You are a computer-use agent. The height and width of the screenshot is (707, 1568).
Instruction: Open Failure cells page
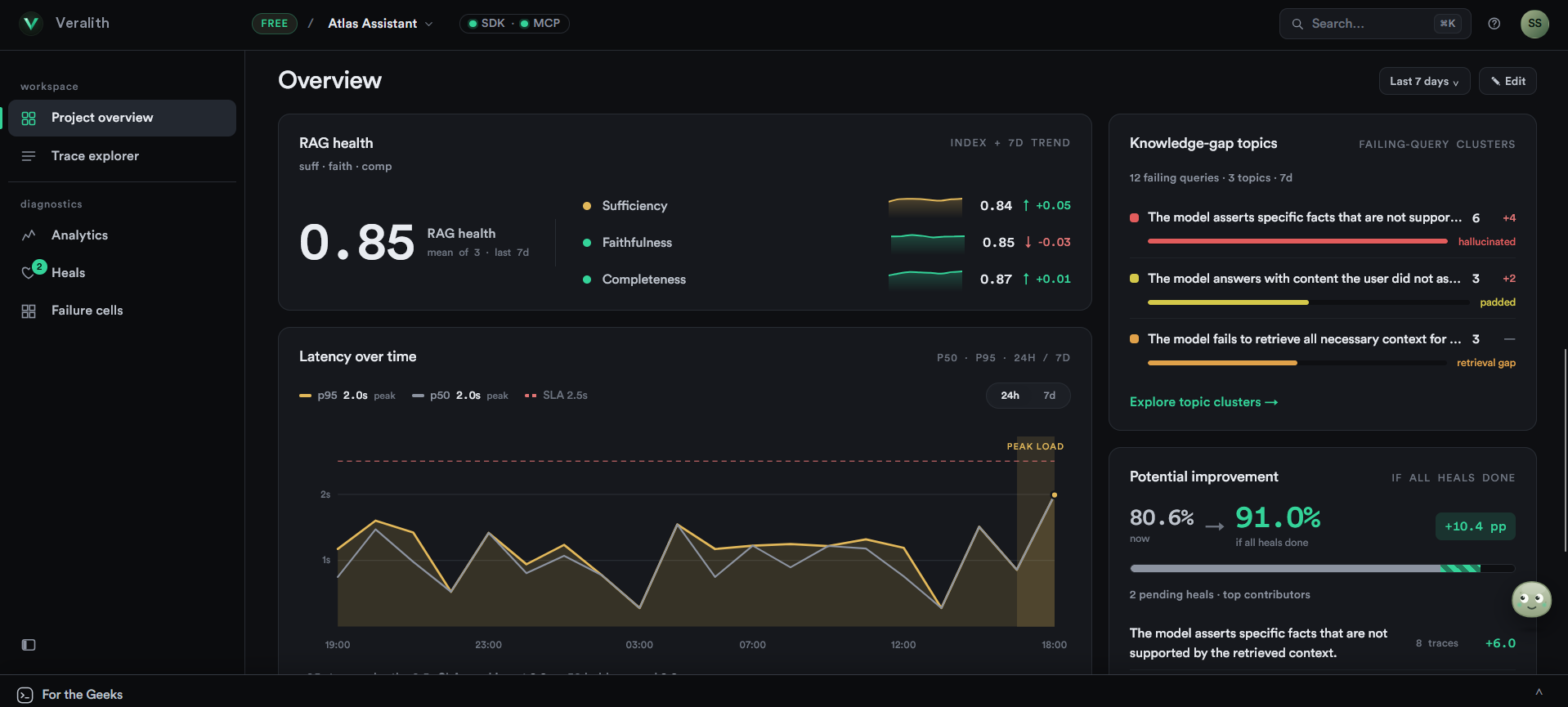122,311
